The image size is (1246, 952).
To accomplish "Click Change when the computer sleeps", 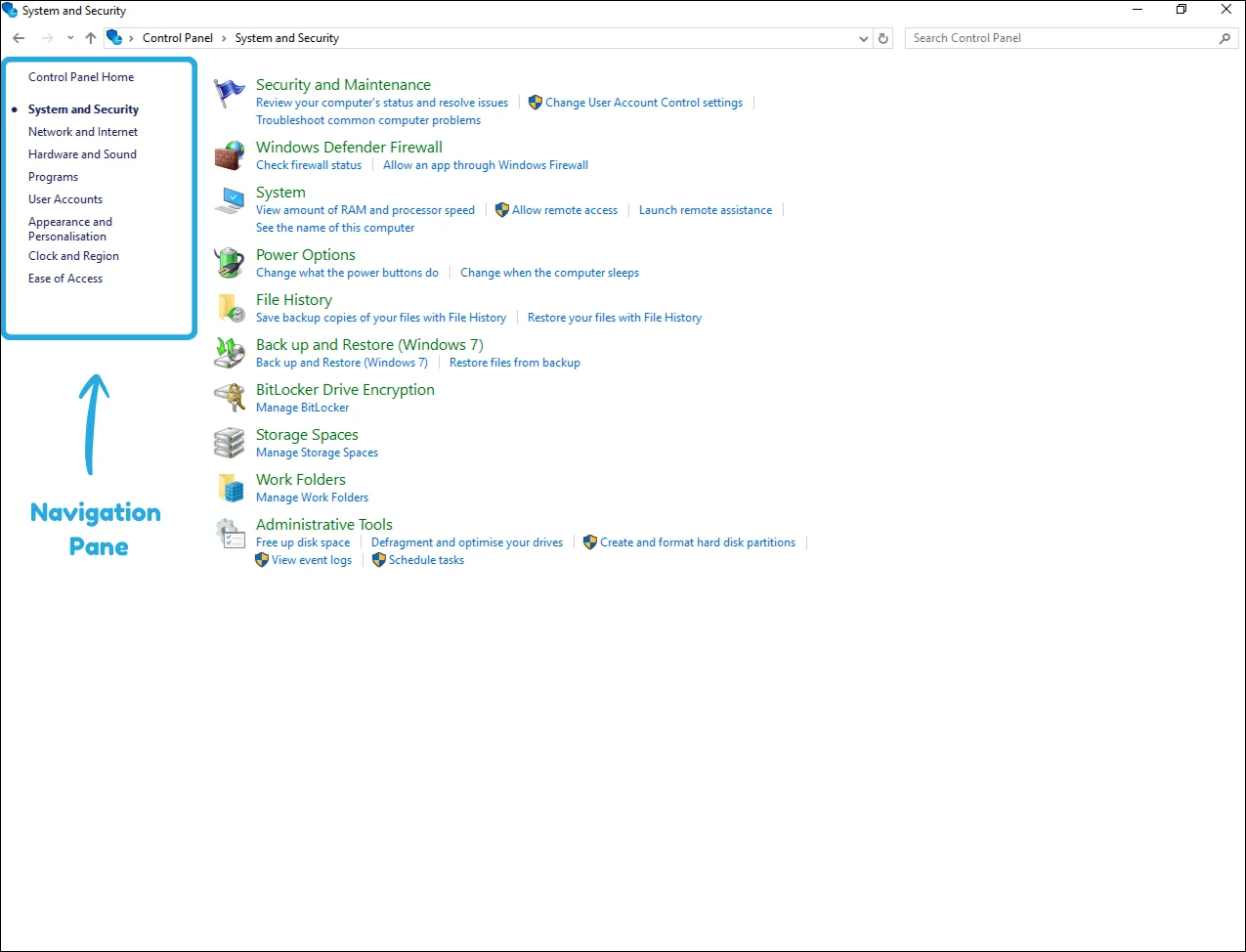I will pos(549,273).
